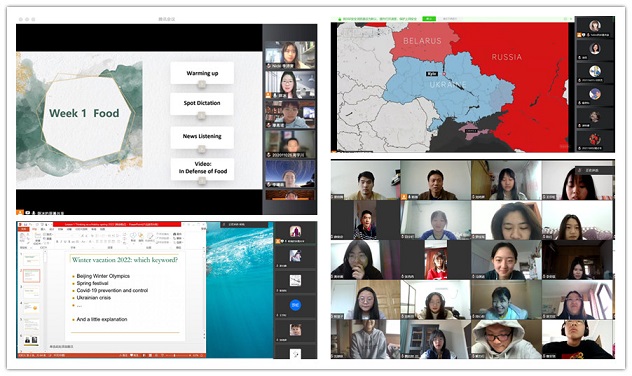Click the host's purple avatar above the participant list
The image size is (632, 376).
[x=295, y=231]
